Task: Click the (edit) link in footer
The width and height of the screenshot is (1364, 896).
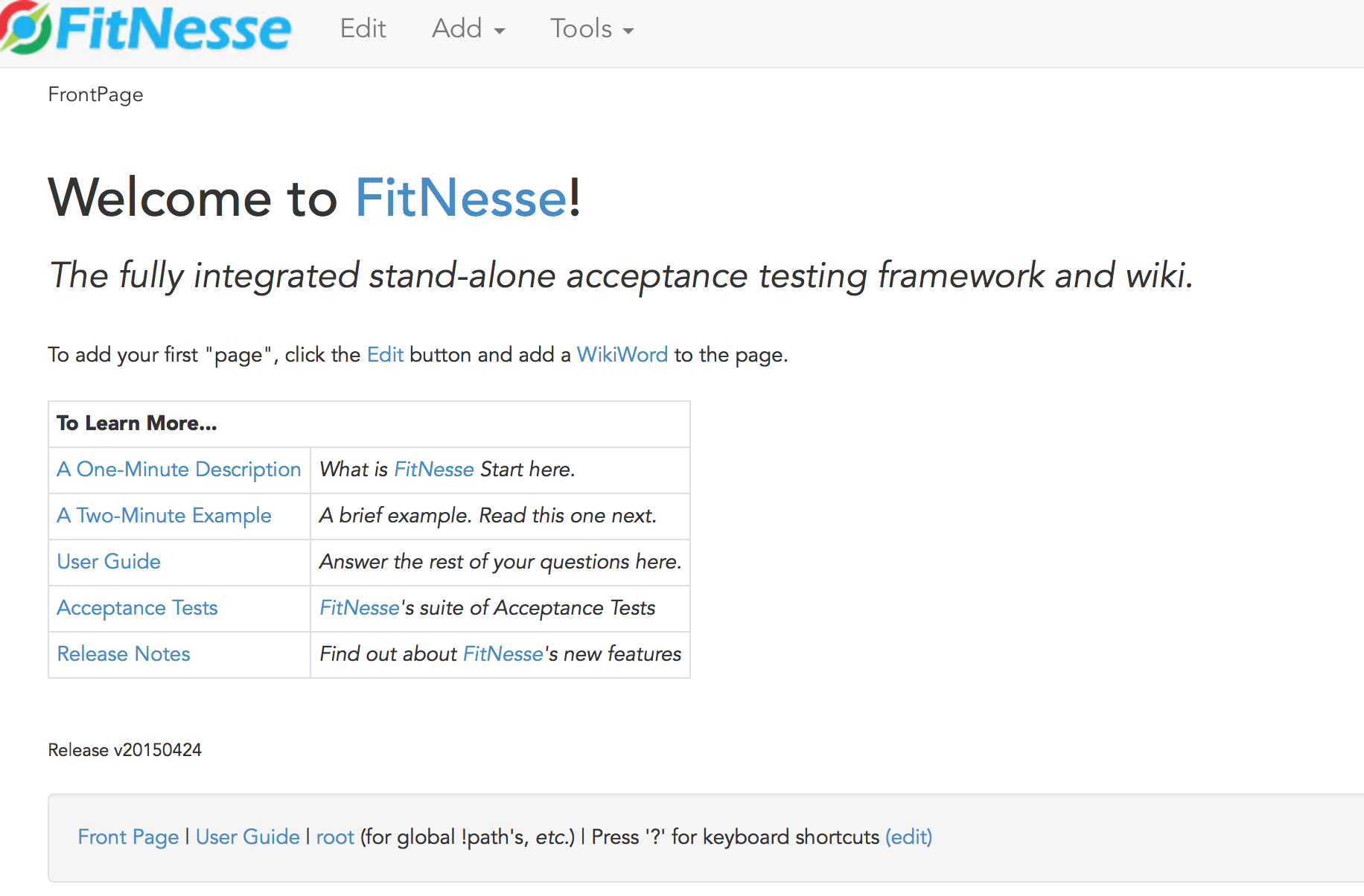Action: 908,837
